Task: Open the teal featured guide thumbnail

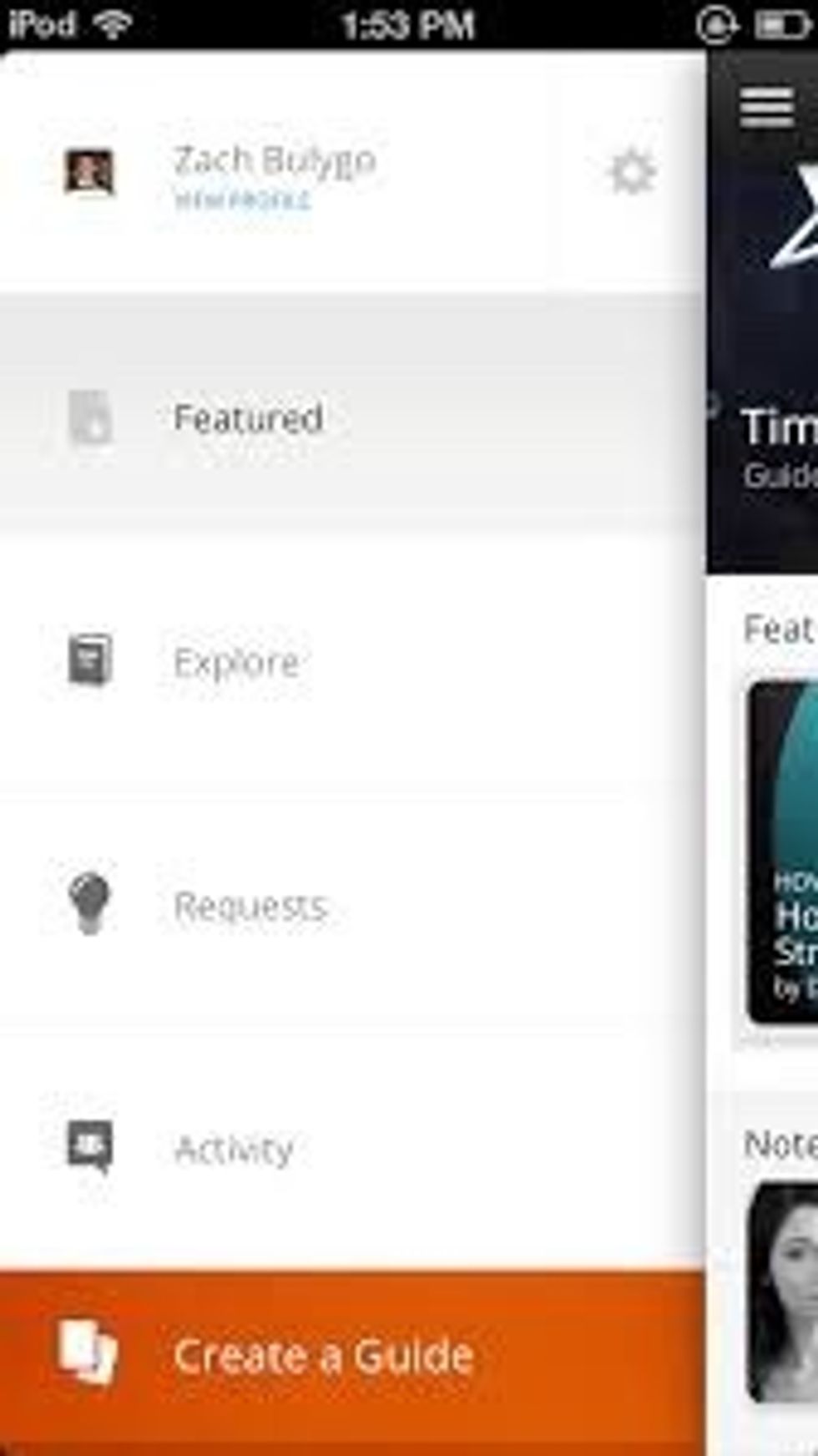Action: (x=783, y=853)
